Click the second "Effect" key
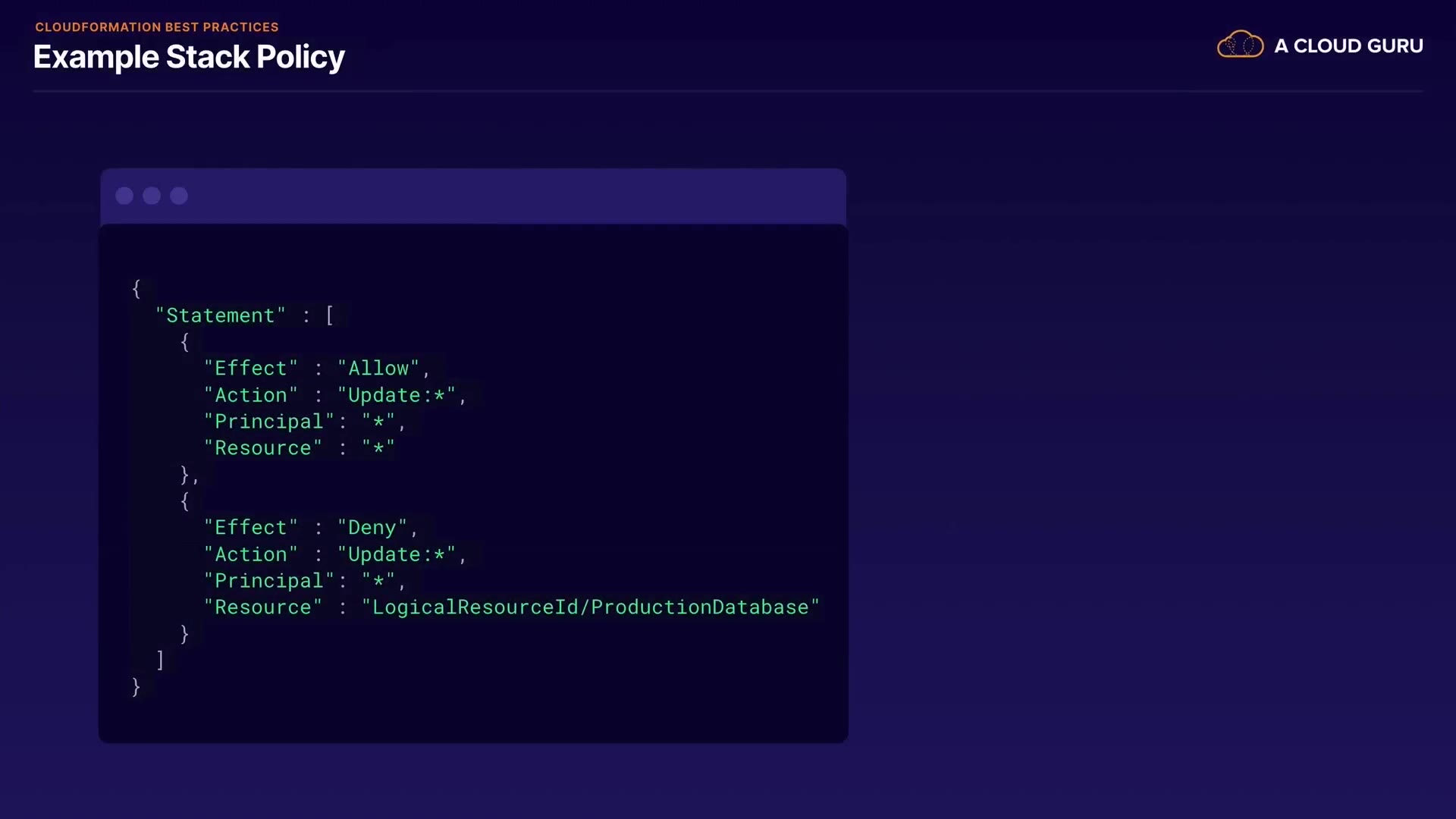1456x819 pixels. pos(251,528)
